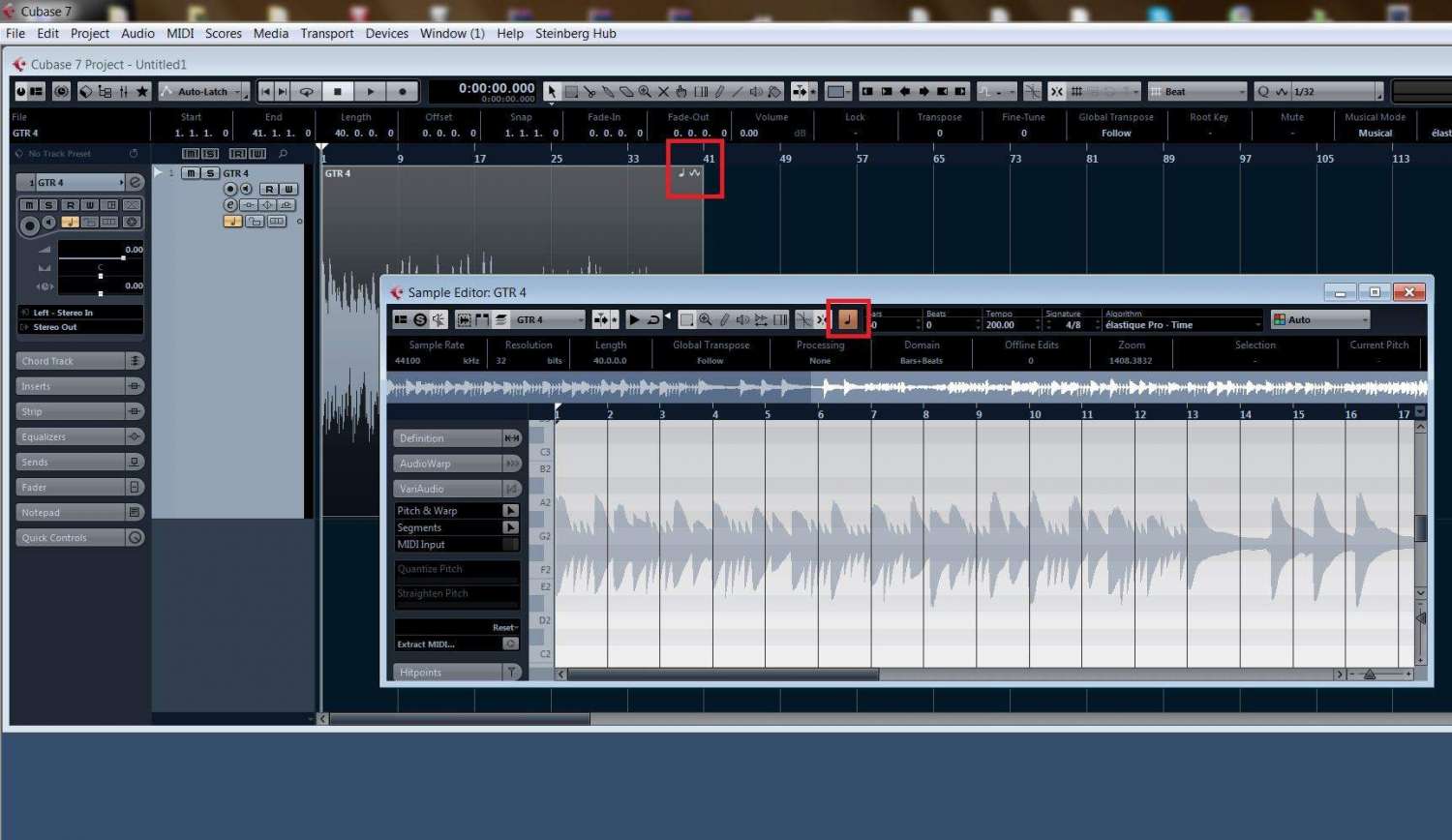Open the Audio menu
Viewport: 1452px width, 840px height.
(137, 33)
